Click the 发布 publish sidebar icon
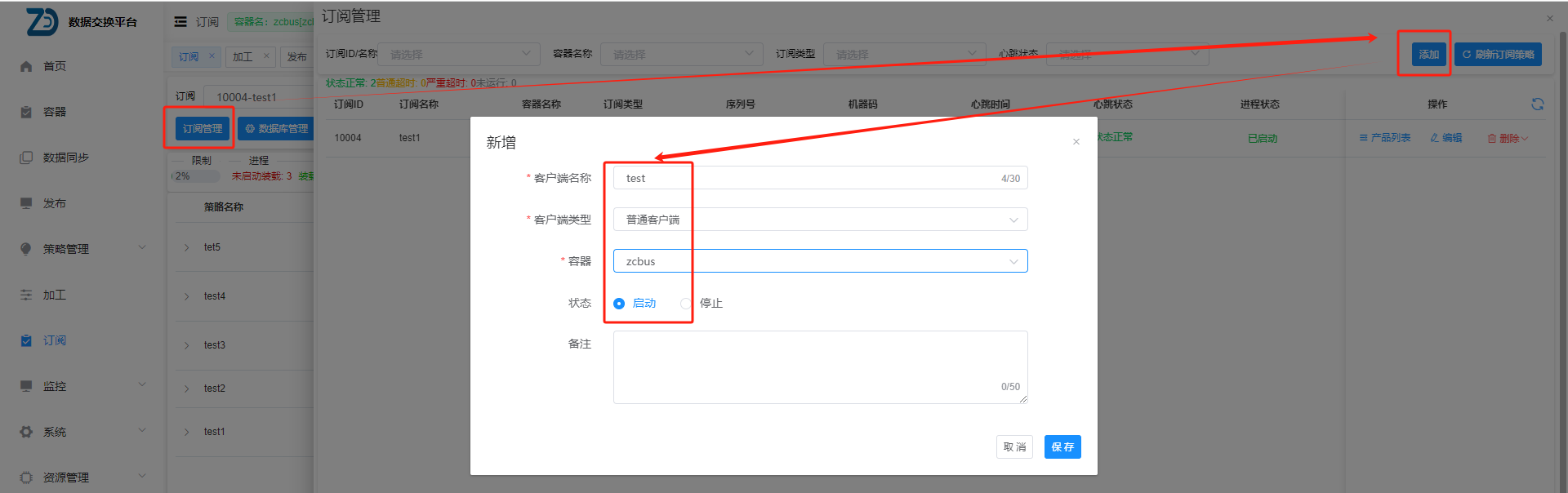The height and width of the screenshot is (493, 1568). pos(26,203)
